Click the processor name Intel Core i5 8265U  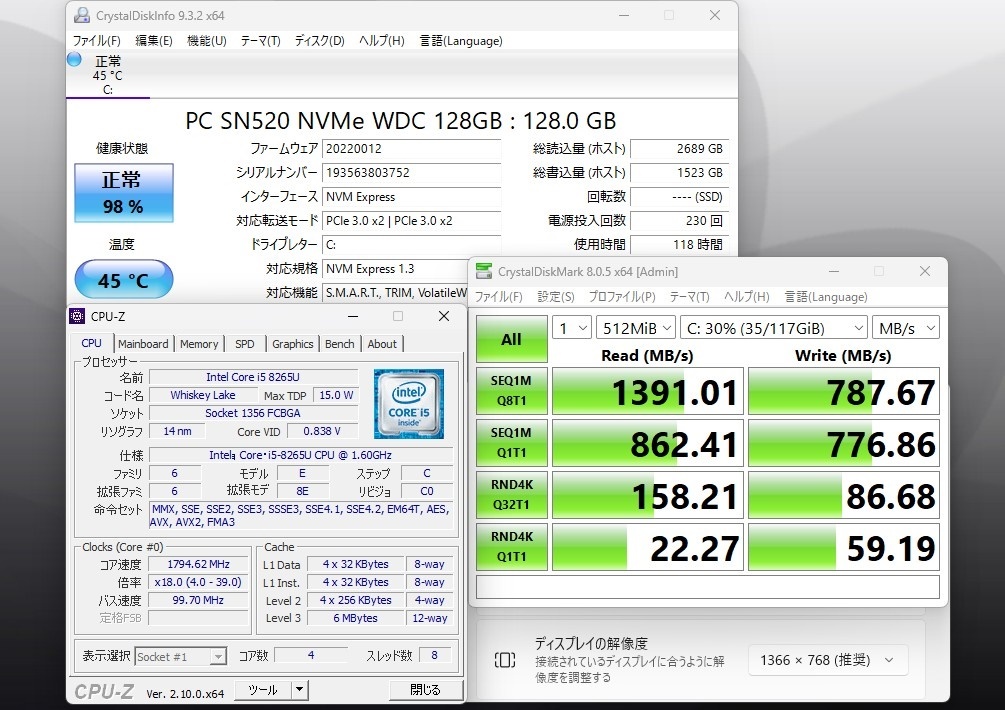click(x=253, y=377)
